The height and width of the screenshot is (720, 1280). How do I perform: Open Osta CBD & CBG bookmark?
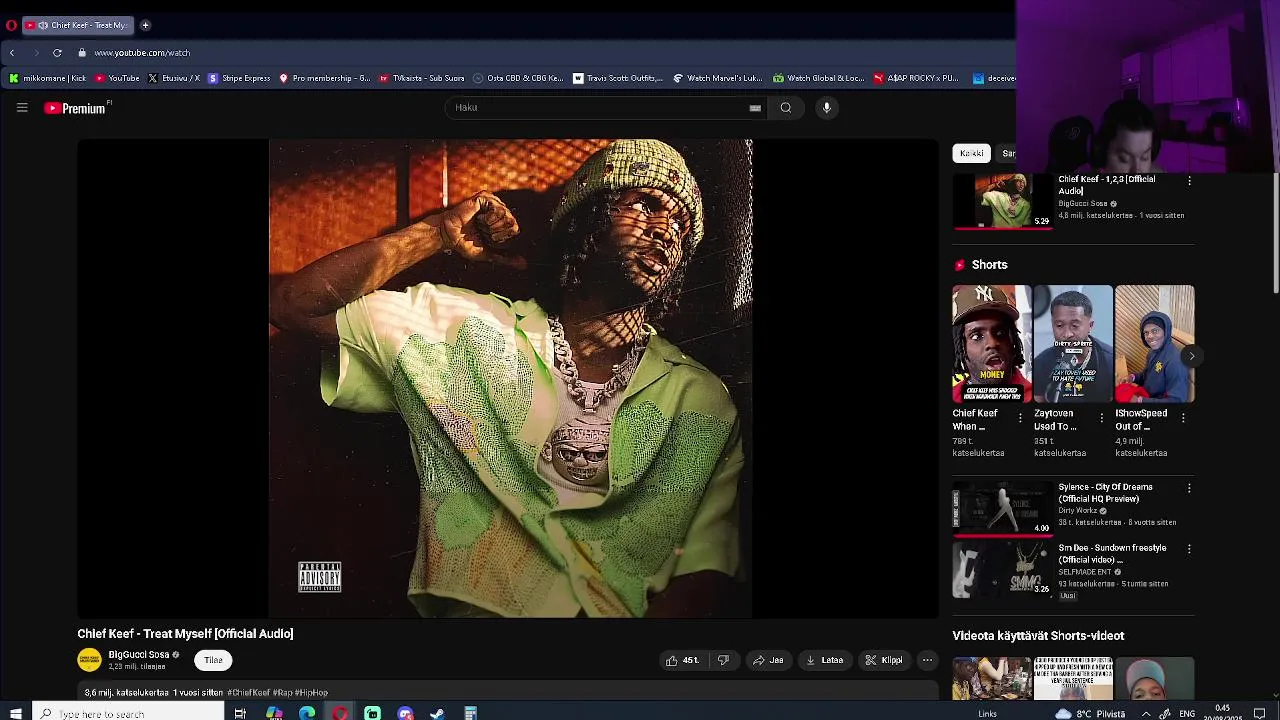518,78
